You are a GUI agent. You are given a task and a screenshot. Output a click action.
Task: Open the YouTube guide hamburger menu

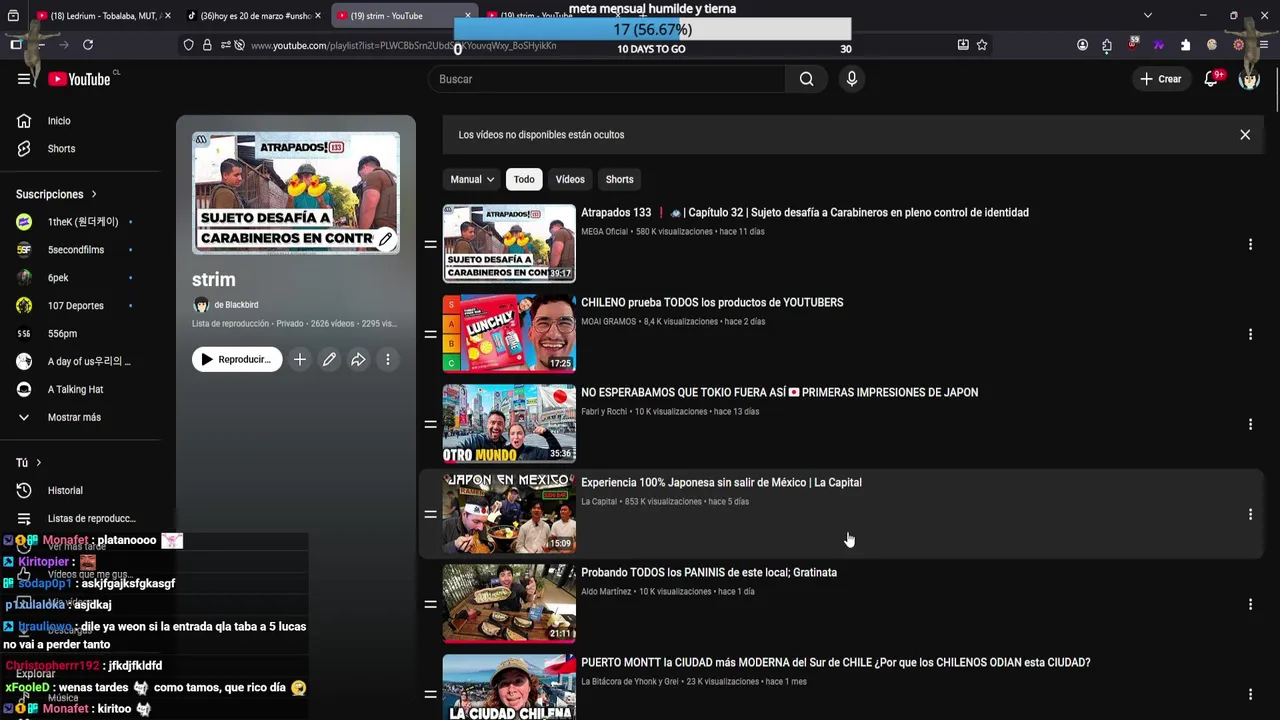click(x=24, y=79)
